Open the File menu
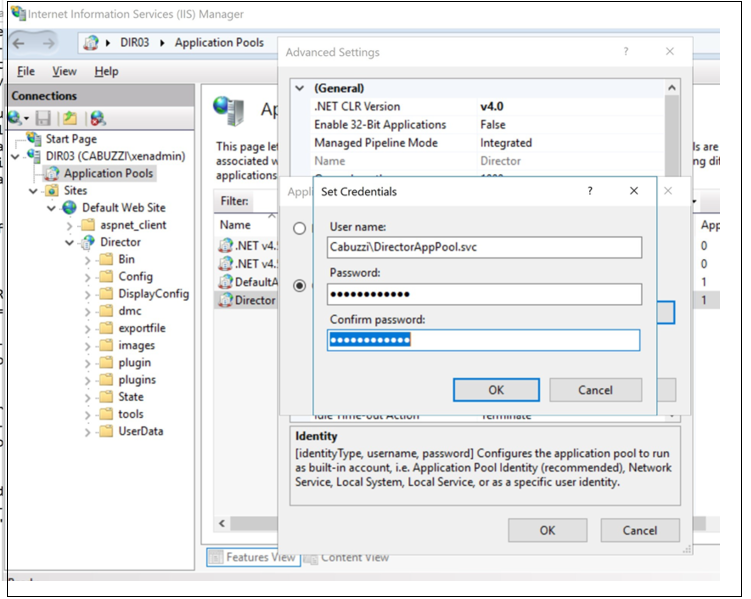The image size is (751, 599). click(x=26, y=72)
